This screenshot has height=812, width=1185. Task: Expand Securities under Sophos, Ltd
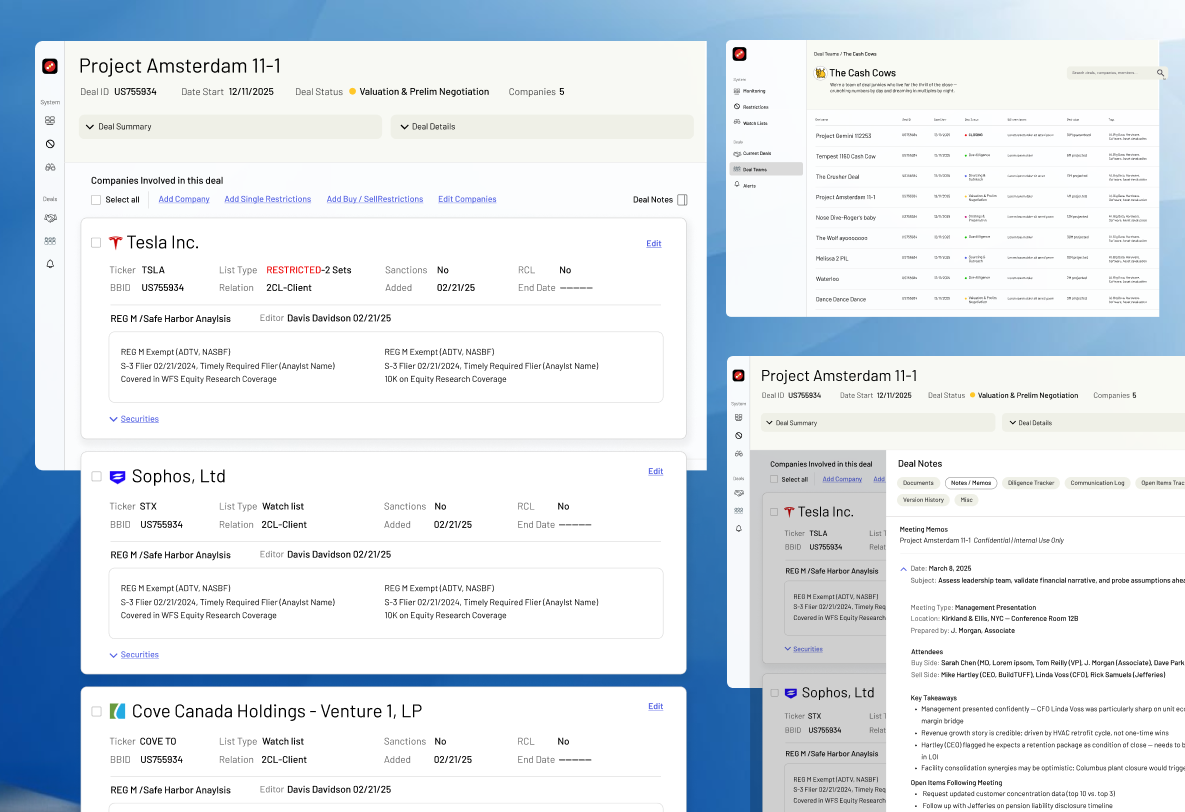click(x=134, y=655)
